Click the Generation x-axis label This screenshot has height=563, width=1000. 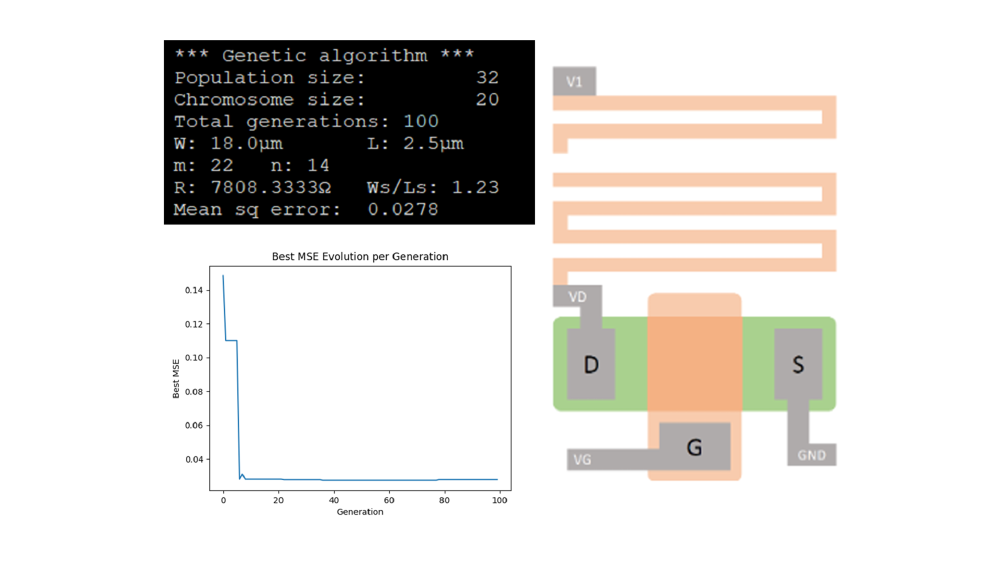point(360,511)
